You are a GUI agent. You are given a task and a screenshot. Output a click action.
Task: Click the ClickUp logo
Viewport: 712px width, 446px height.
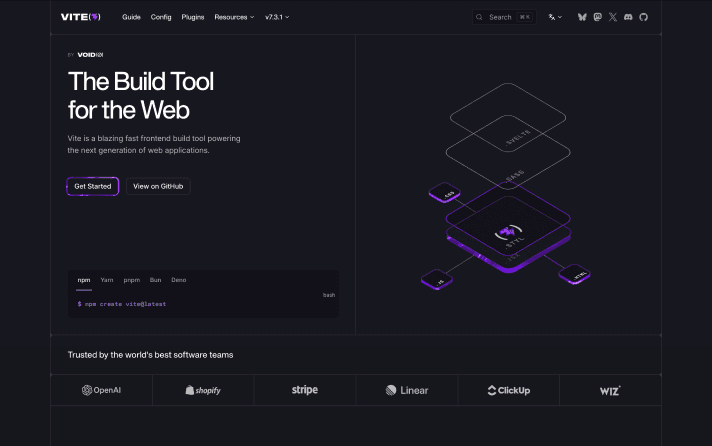click(509, 390)
